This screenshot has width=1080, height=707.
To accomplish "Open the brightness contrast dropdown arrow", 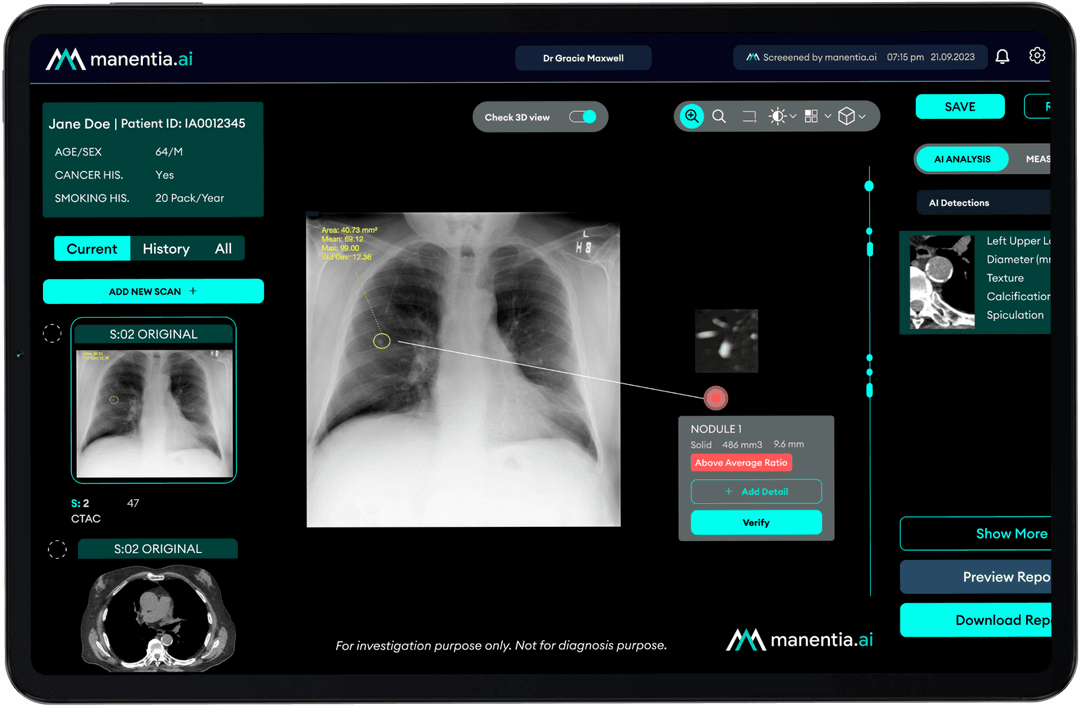I will coord(793,116).
